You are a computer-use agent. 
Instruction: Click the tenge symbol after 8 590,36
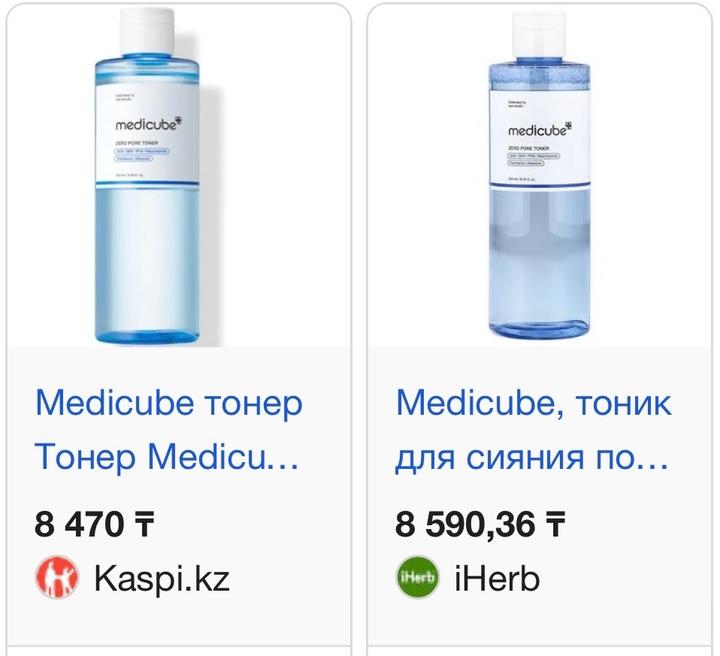(x=554, y=522)
